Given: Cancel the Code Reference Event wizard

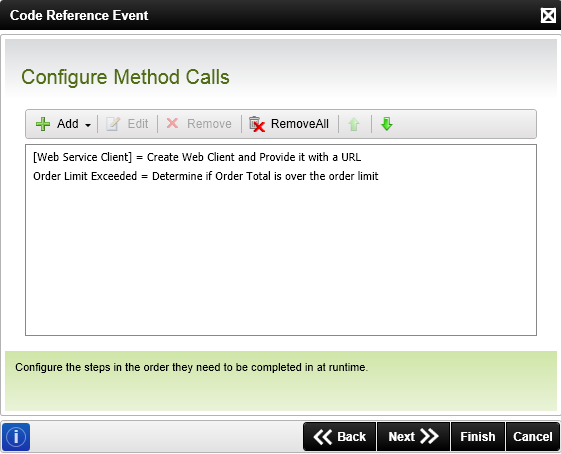Looking at the screenshot, I should pos(533,437).
